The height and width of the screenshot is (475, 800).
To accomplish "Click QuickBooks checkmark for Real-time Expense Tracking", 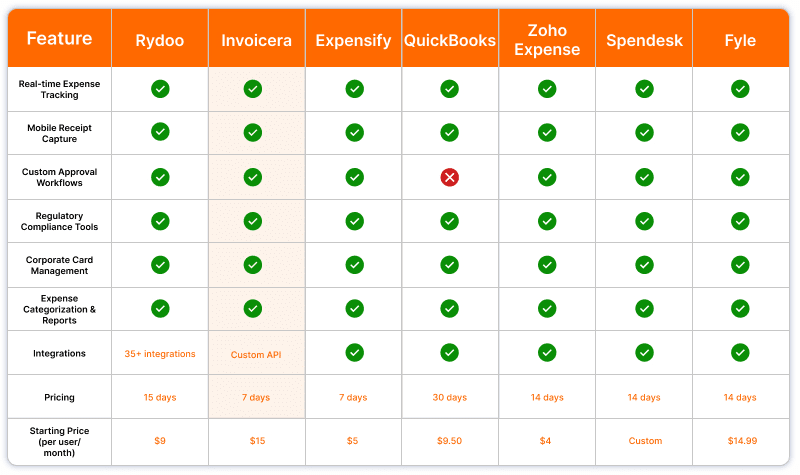I will point(449,89).
